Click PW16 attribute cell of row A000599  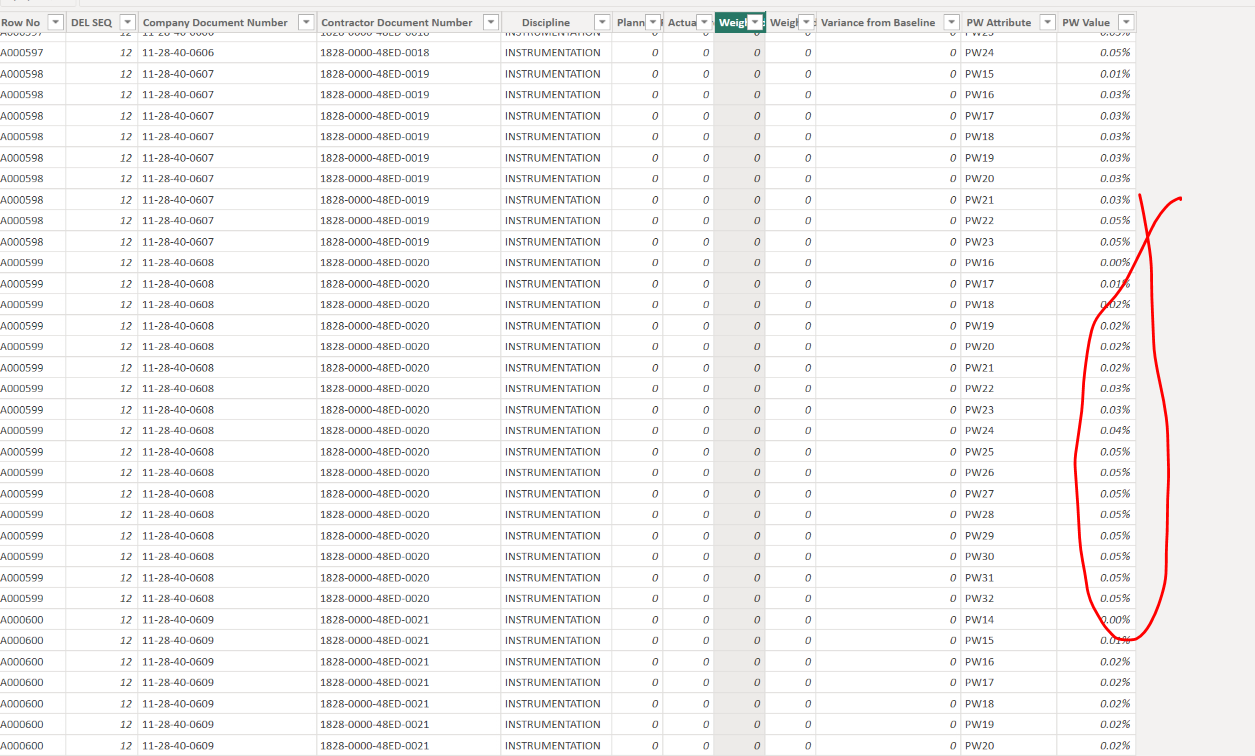coord(1009,262)
